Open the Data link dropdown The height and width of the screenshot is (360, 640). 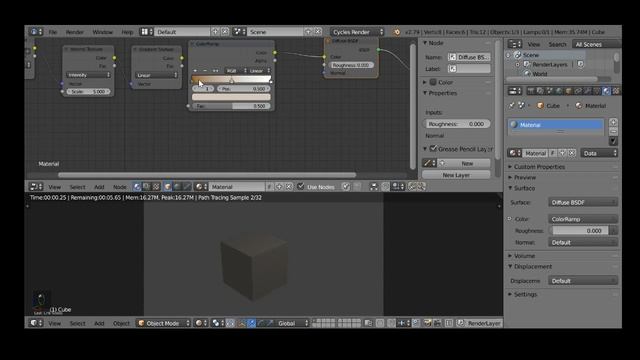pyautogui.click(x=599, y=153)
